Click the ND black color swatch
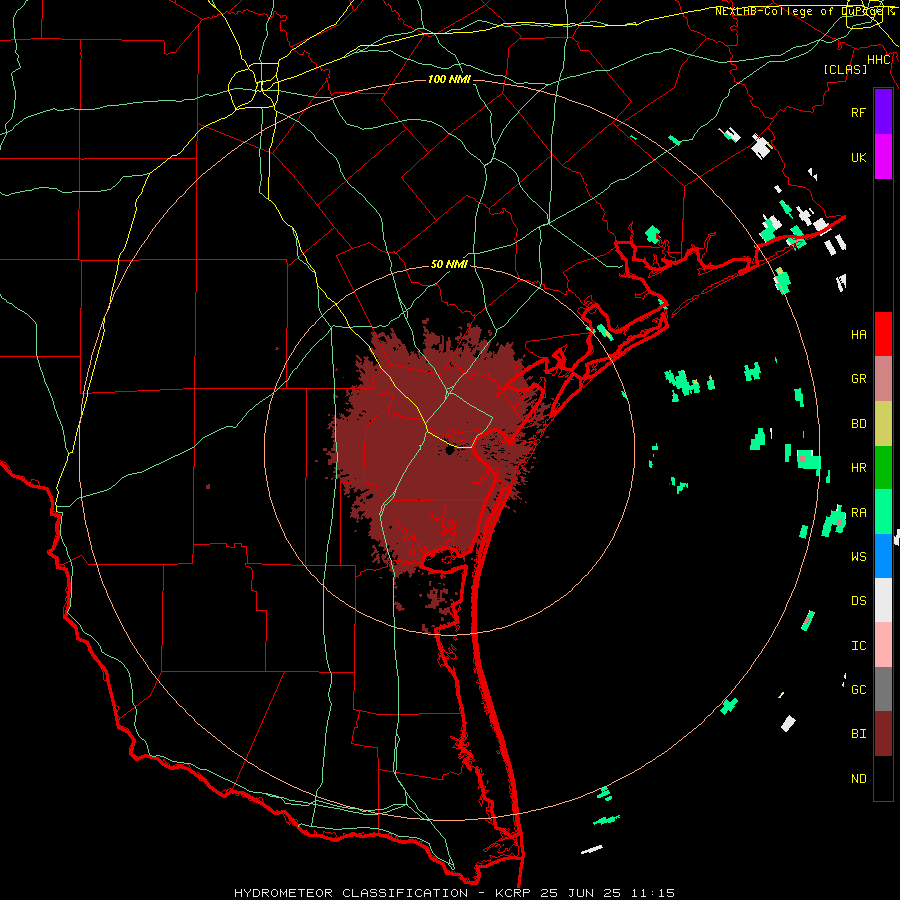Image resolution: width=900 pixels, height=900 pixels. [883, 778]
